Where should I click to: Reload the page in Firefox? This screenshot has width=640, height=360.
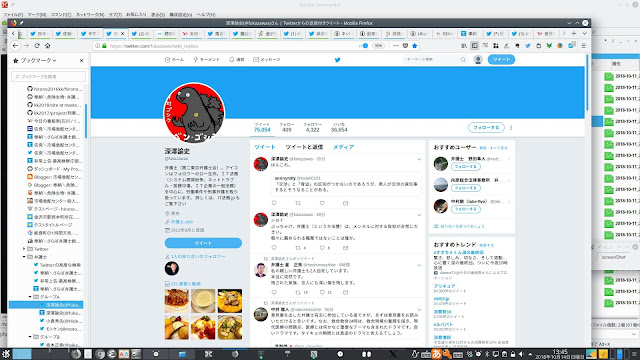[x=37, y=46]
